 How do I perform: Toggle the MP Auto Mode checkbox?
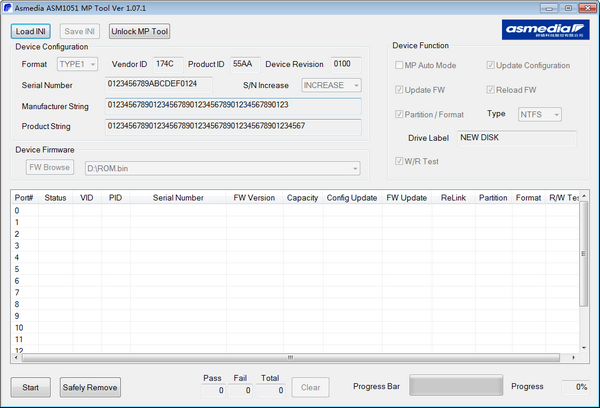click(399, 65)
